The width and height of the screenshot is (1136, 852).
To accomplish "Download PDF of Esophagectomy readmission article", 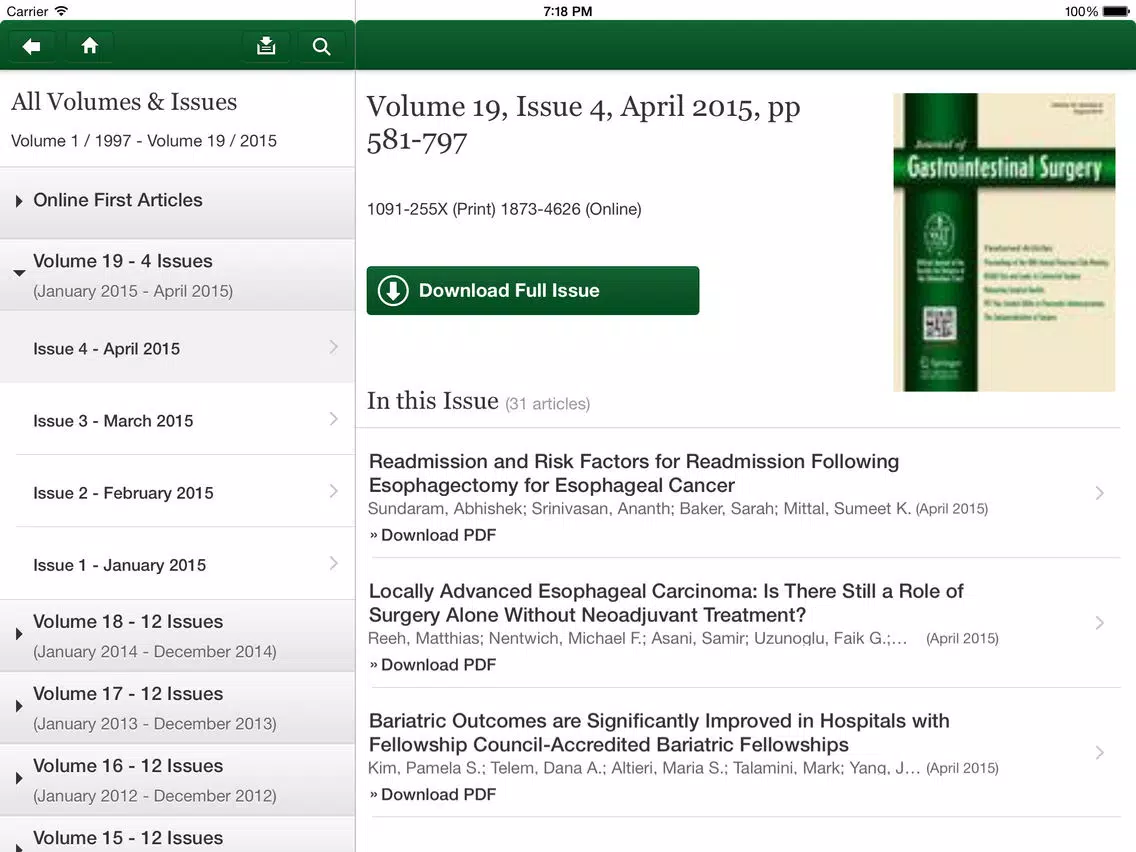I will tap(433, 535).
